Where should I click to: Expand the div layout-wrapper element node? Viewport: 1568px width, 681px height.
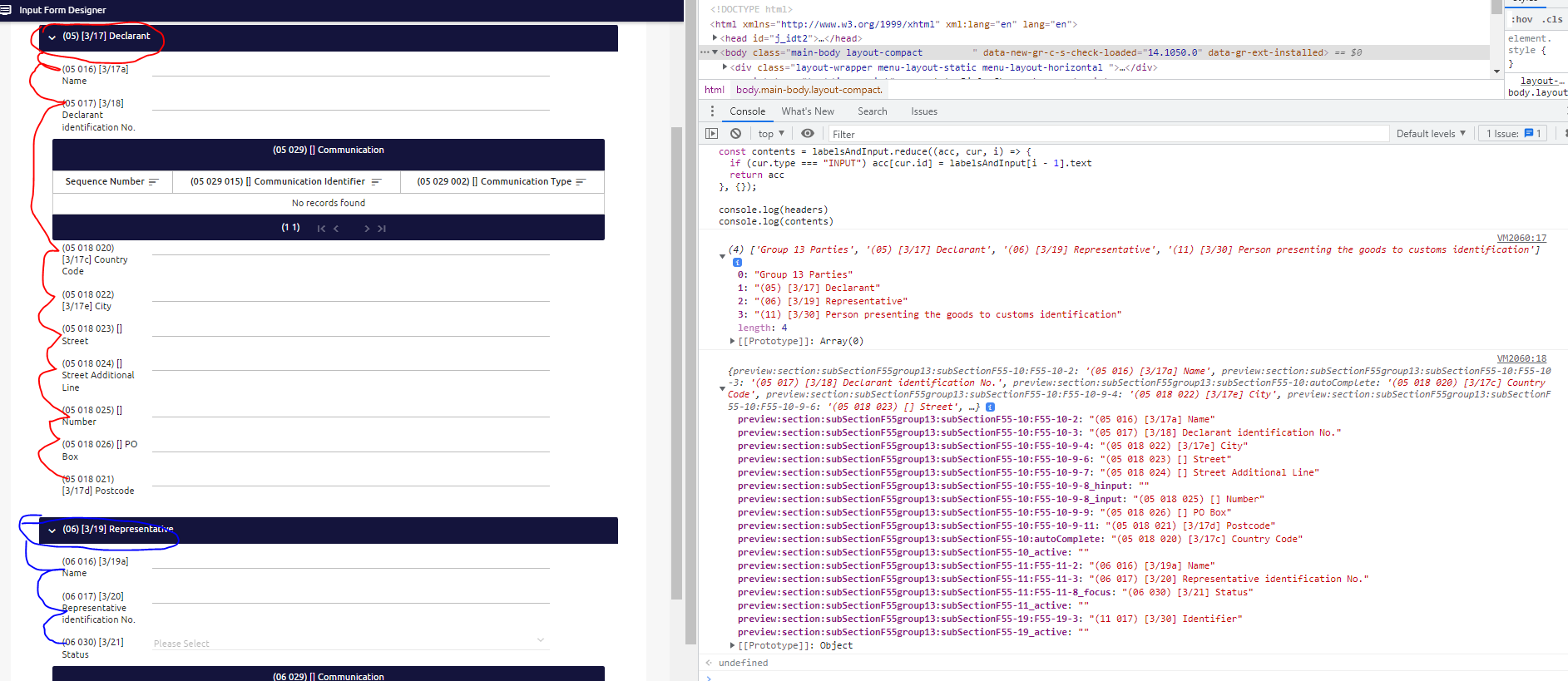click(x=725, y=67)
